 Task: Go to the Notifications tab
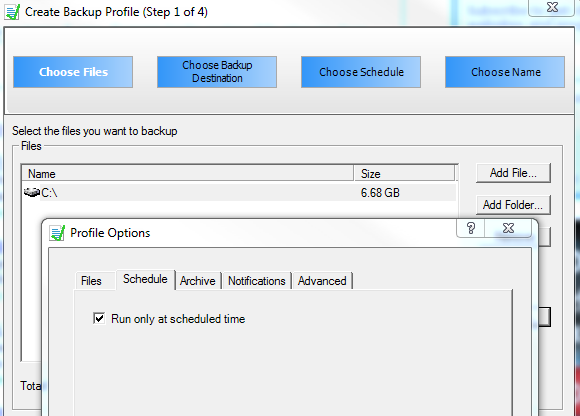click(257, 281)
